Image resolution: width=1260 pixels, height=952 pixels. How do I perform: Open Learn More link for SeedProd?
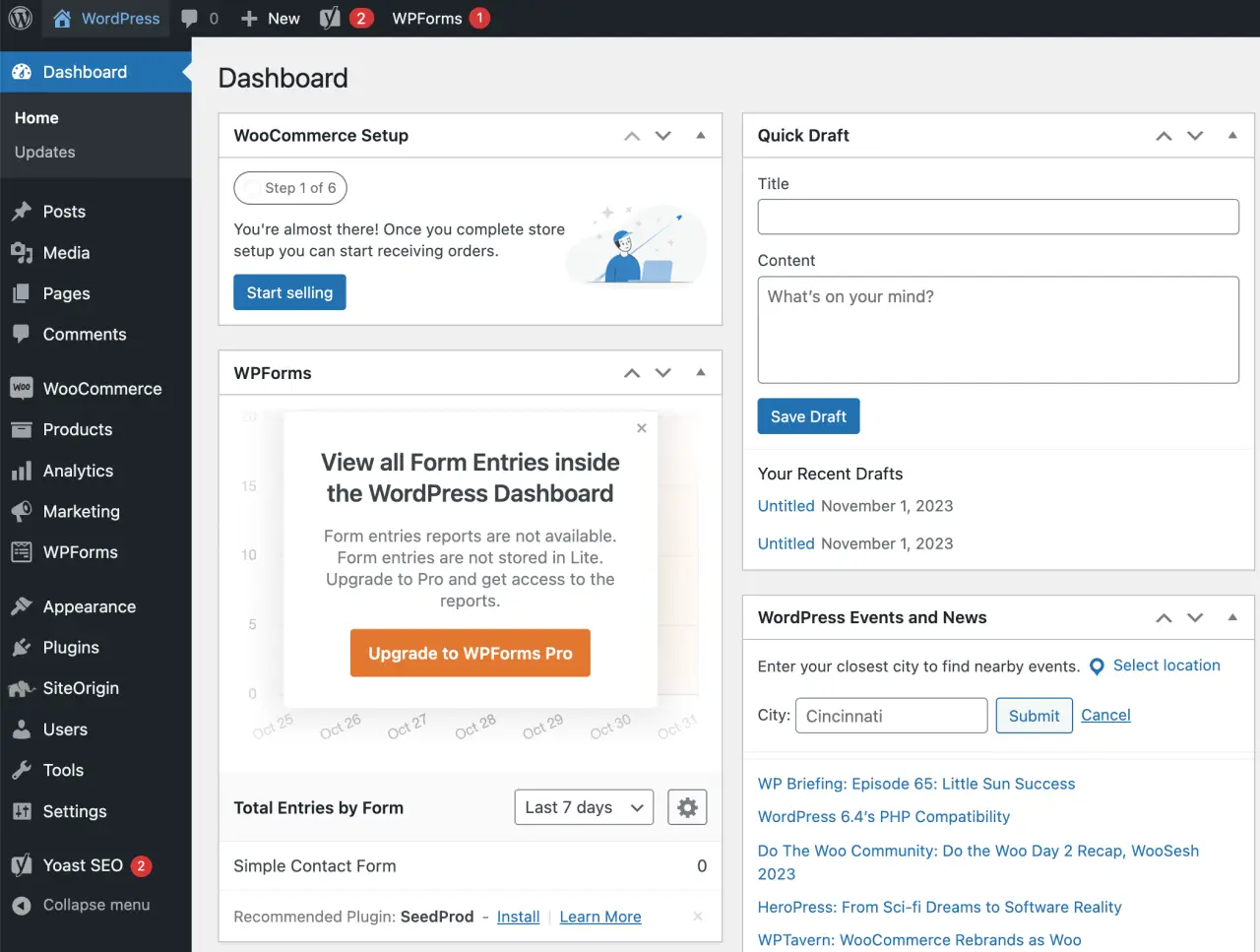click(x=600, y=917)
